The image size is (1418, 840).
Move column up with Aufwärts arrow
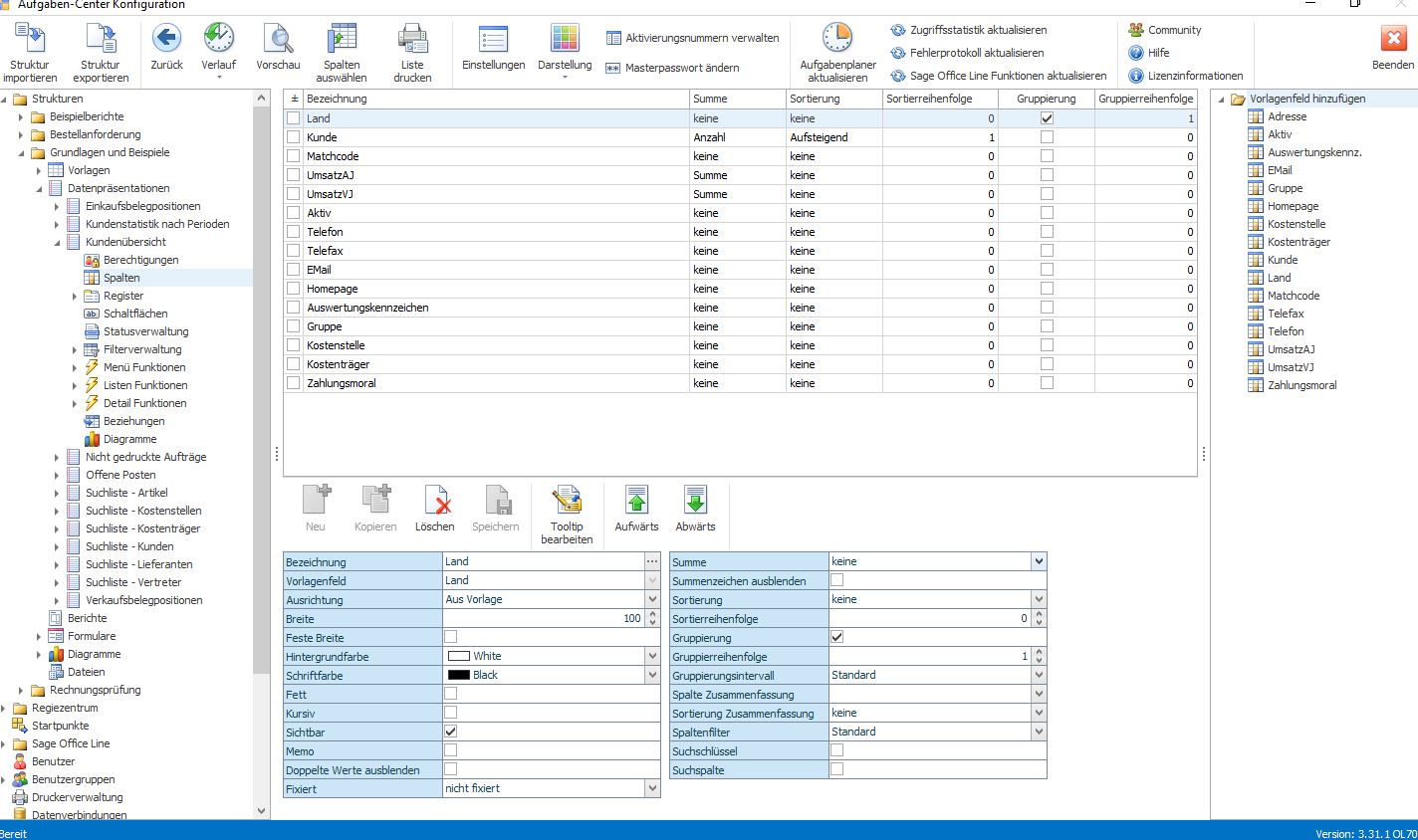(636, 501)
